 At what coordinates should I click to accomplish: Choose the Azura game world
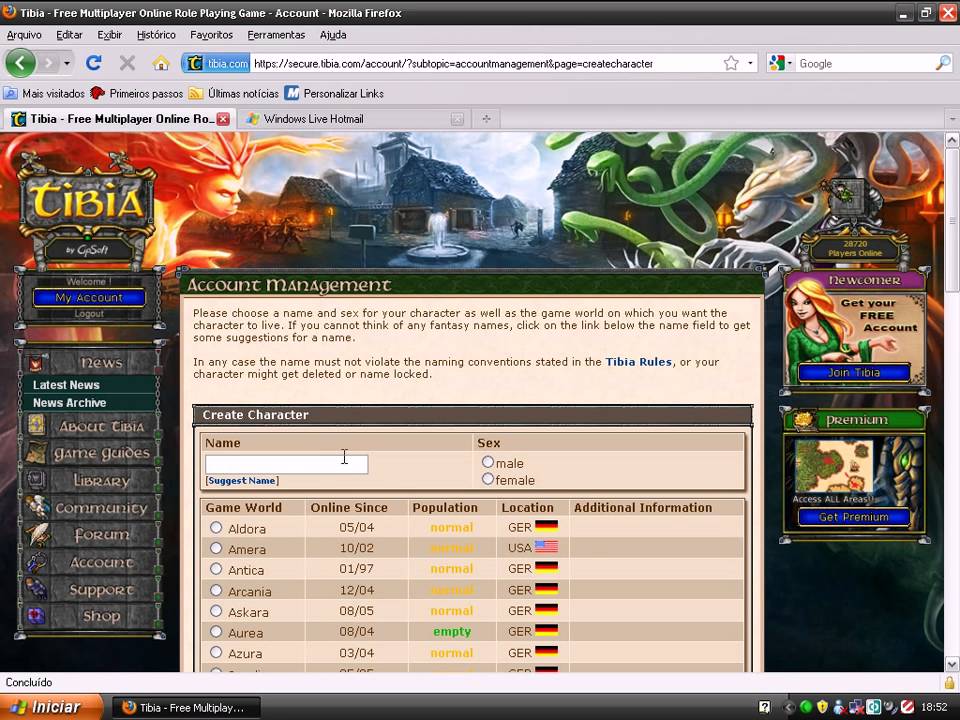point(216,652)
